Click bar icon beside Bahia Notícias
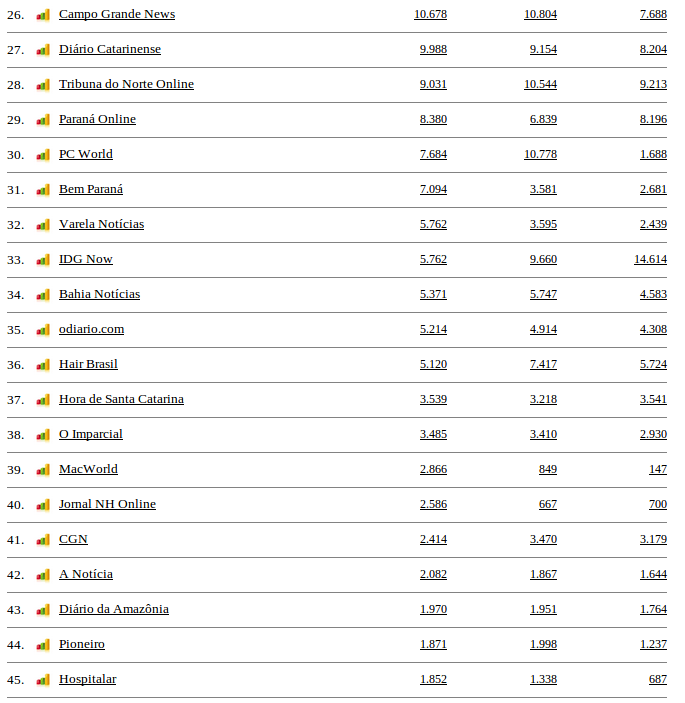 click(43, 295)
